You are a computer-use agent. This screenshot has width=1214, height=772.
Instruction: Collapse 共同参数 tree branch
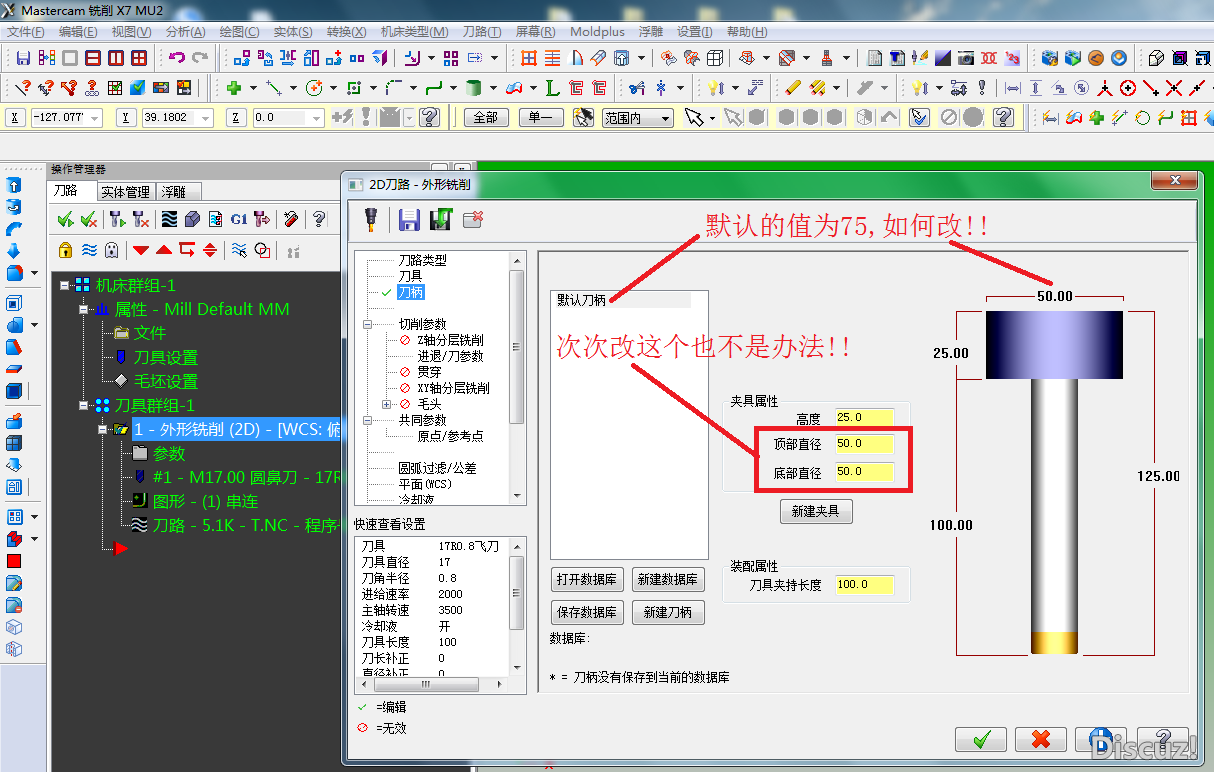click(x=367, y=420)
